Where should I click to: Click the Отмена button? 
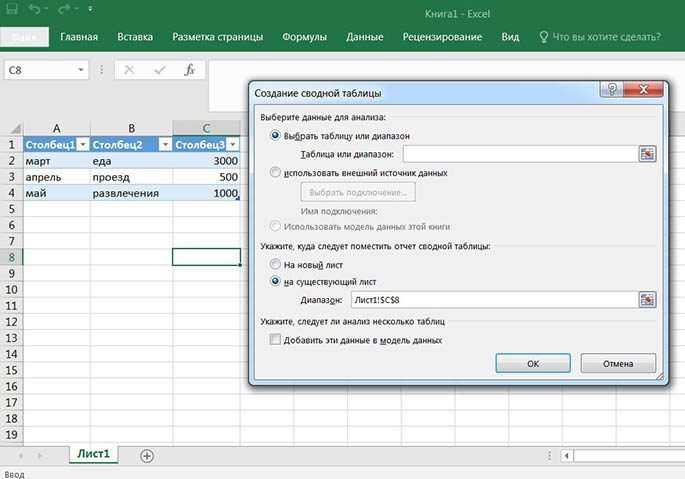tap(618, 364)
